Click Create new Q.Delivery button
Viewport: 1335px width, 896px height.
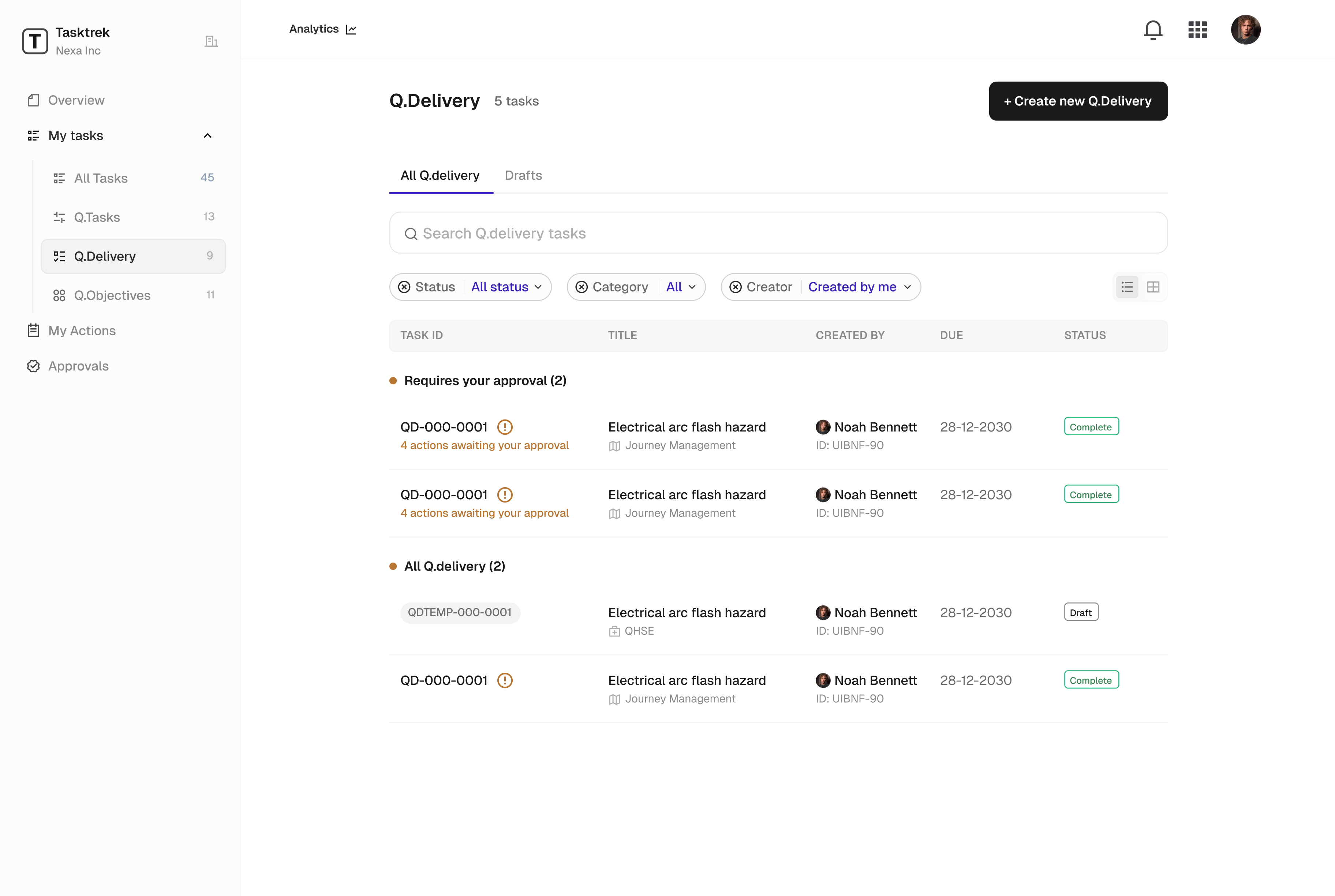pos(1078,101)
